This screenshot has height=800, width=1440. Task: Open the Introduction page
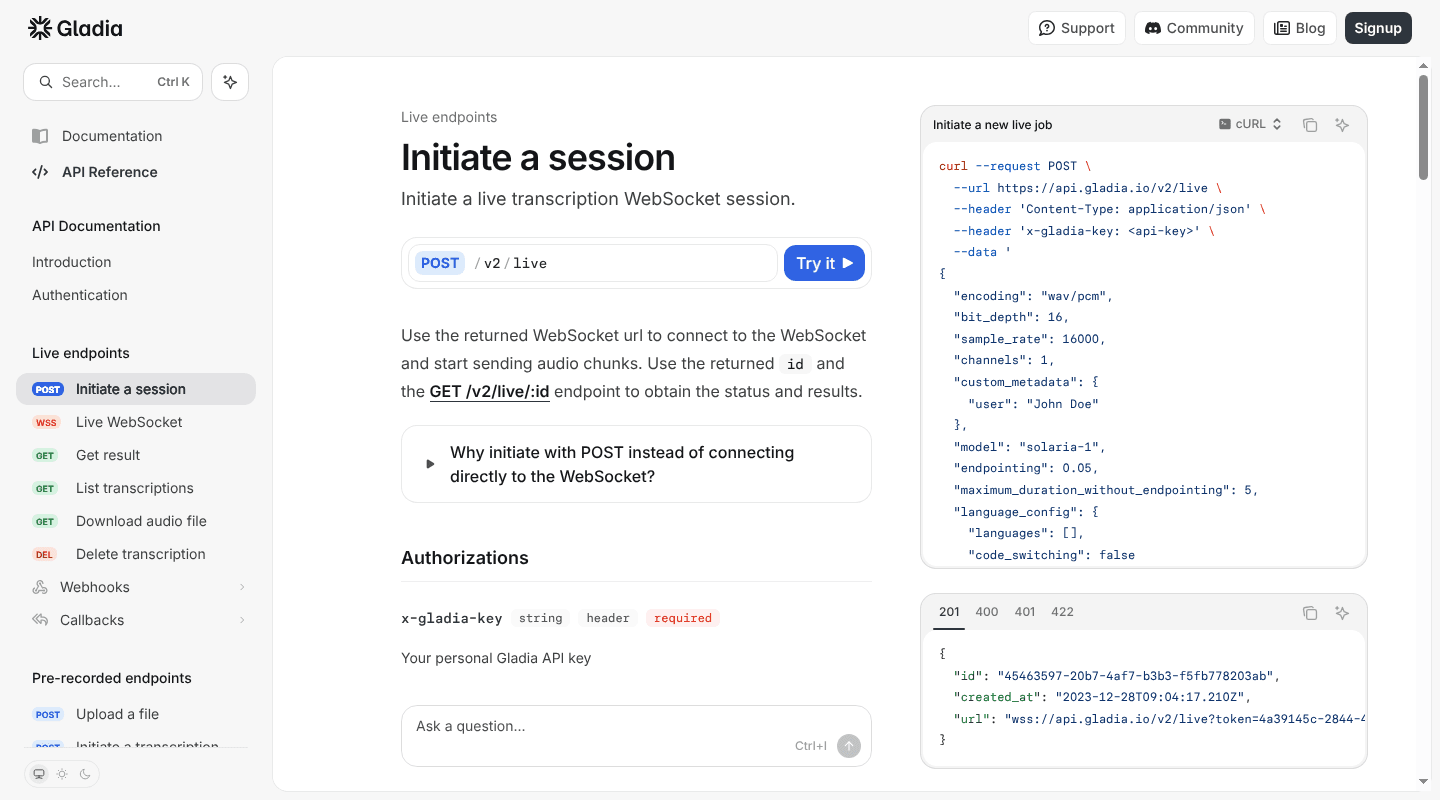(136, 262)
